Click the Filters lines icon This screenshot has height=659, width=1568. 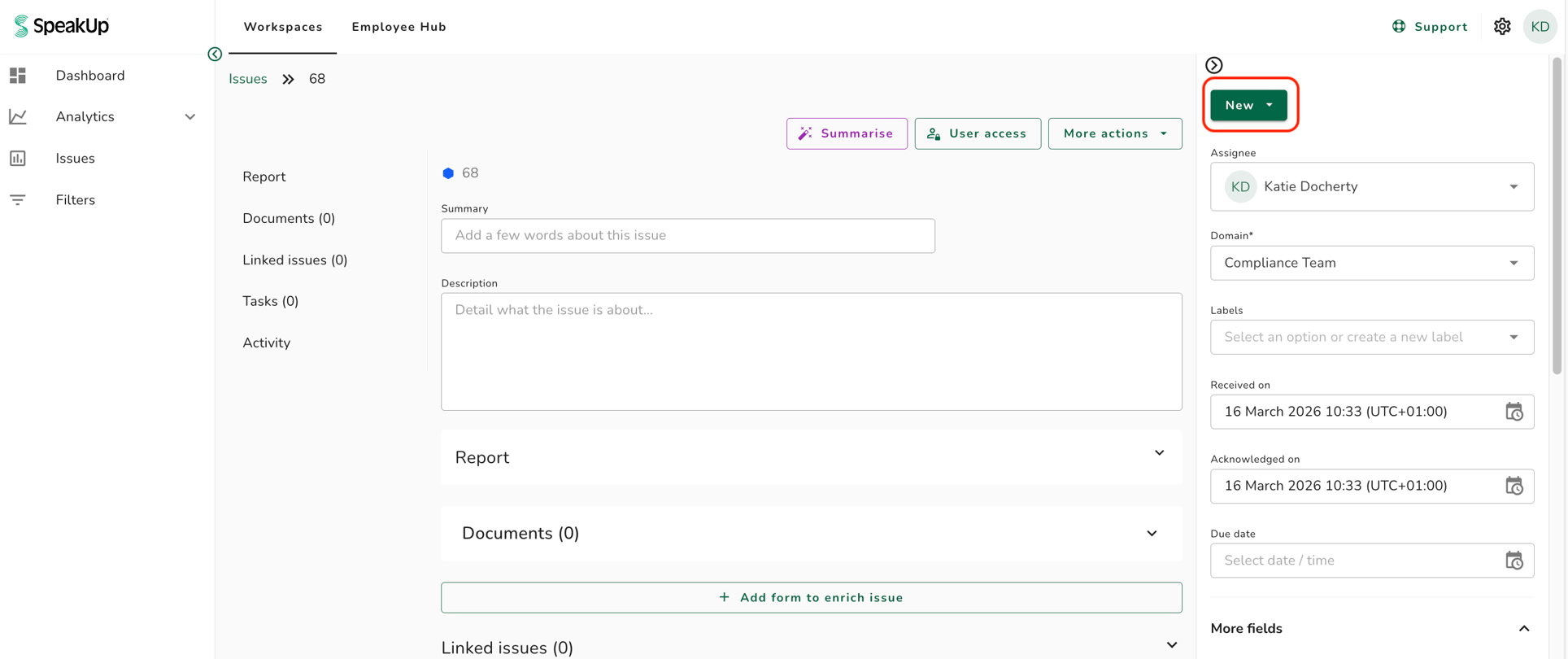click(x=18, y=200)
